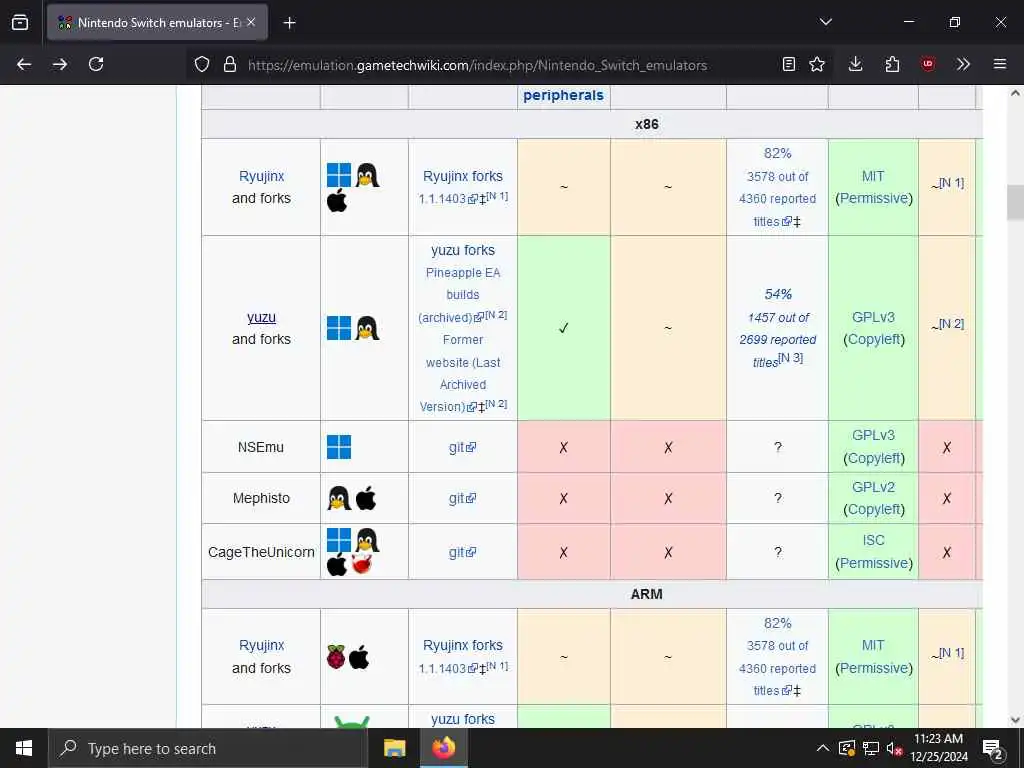Image resolution: width=1024 pixels, height=768 pixels.
Task: Open taskbar notification center
Action: click(993, 748)
